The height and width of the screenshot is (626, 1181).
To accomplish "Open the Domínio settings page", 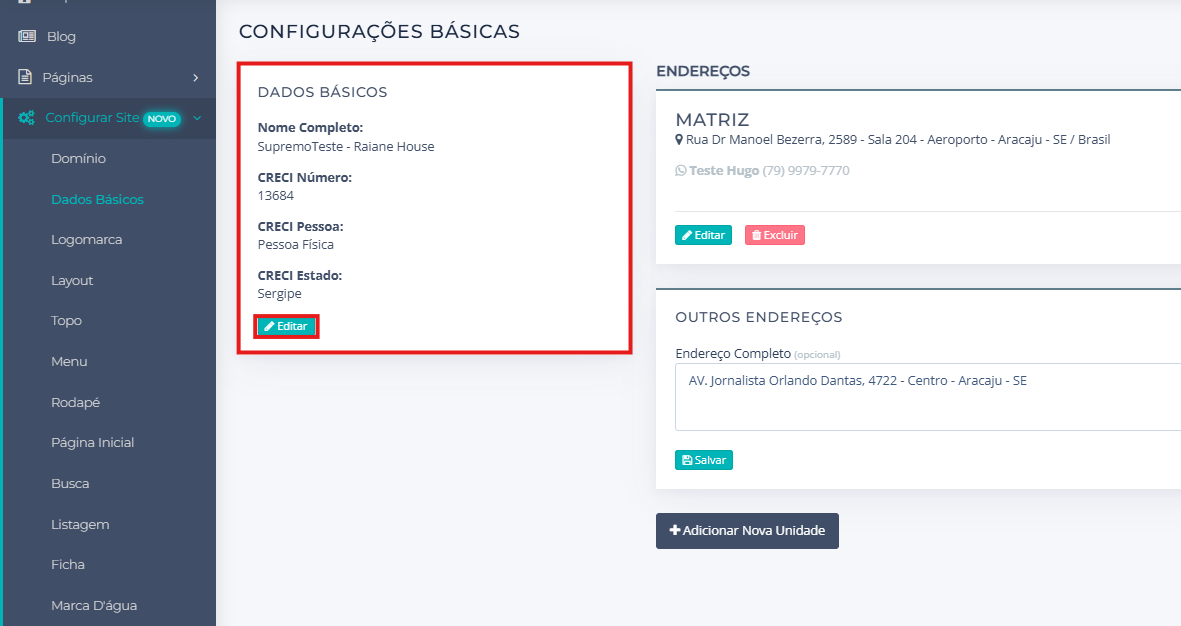I will click(78, 159).
